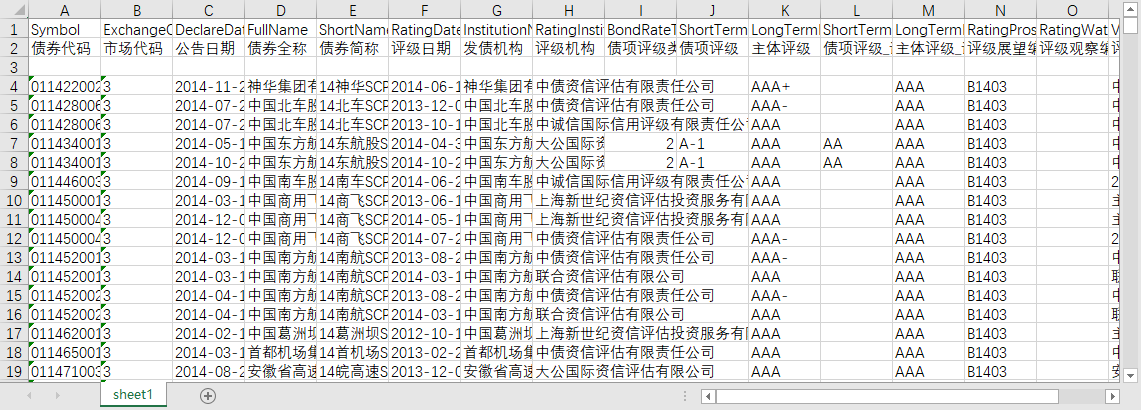Click the "14葛洲坝S" cell
Viewport: 1141px width, 410px height.
point(353,334)
